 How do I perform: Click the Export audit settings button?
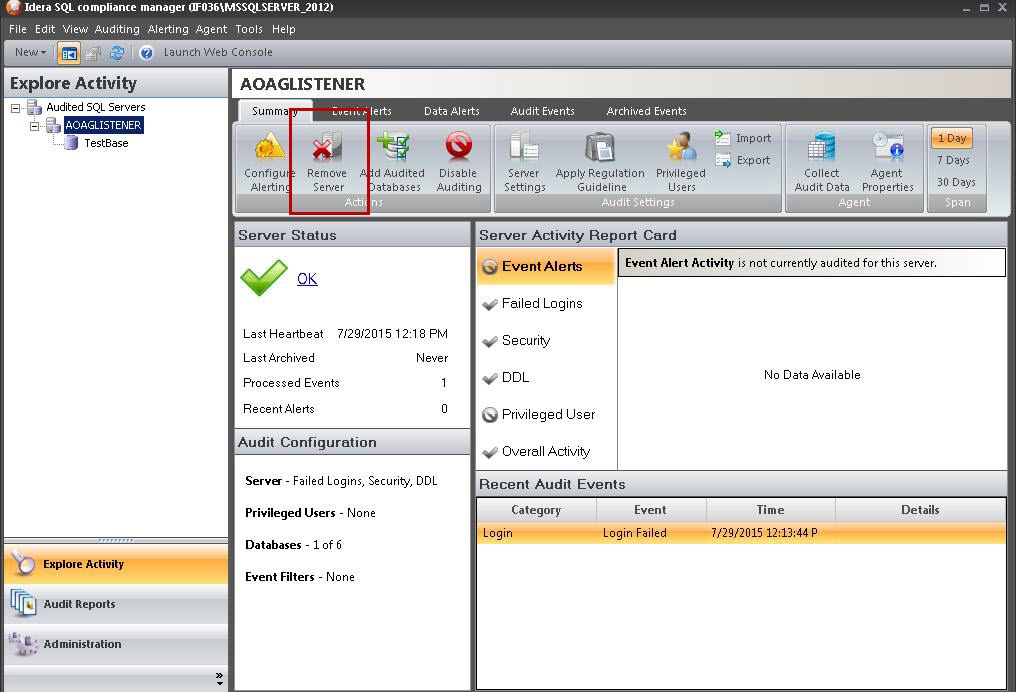pyautogui.click(x=743, y=160)
